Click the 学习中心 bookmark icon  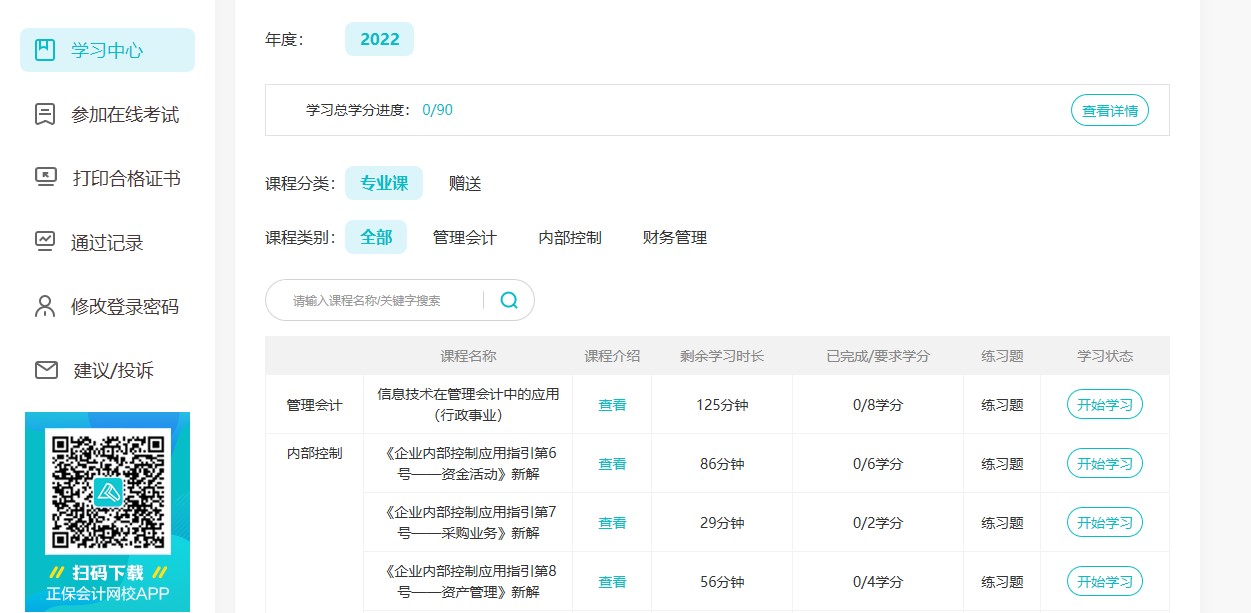(x=45, y=50)
